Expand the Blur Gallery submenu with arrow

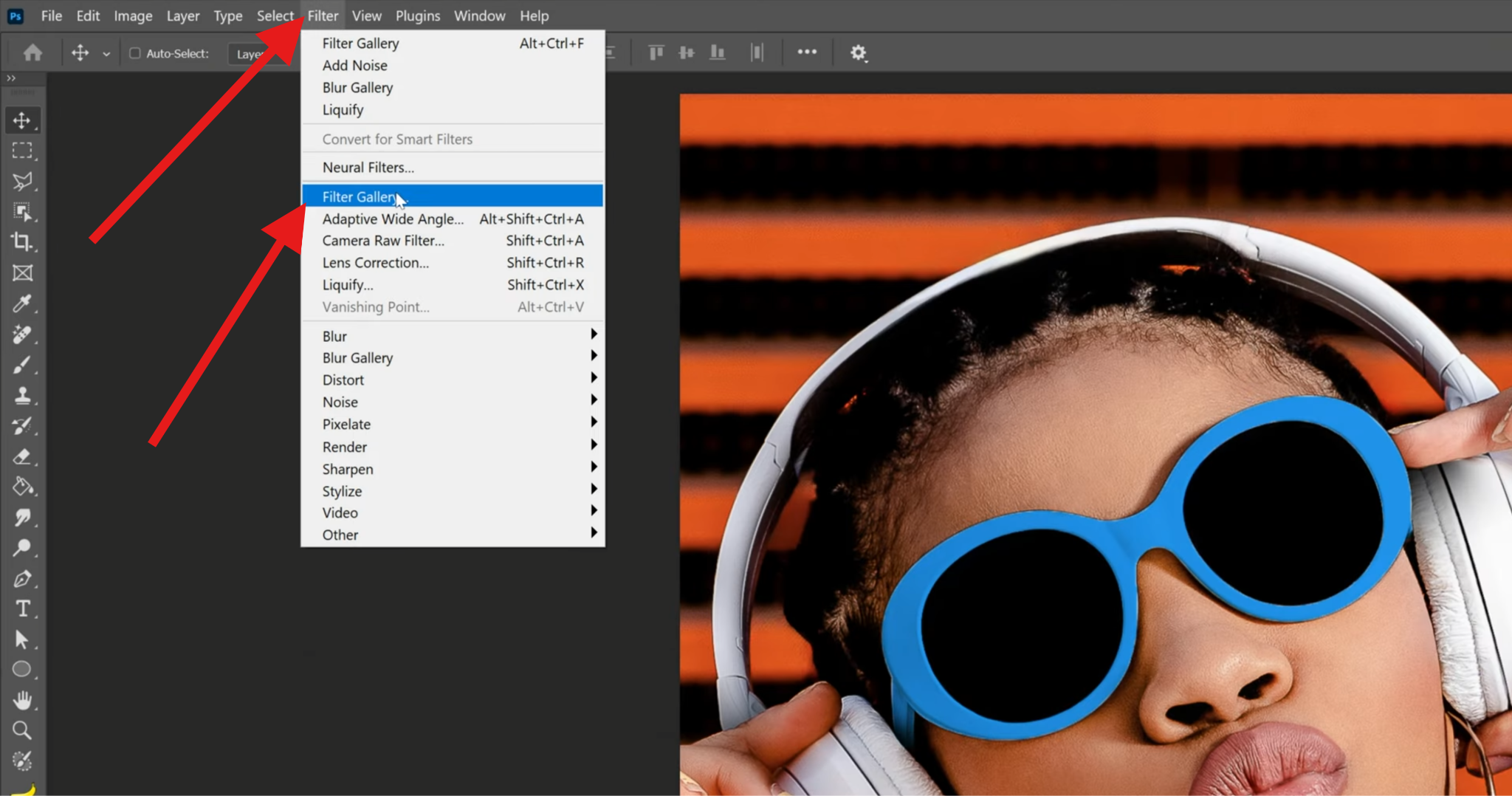(453, 357)
